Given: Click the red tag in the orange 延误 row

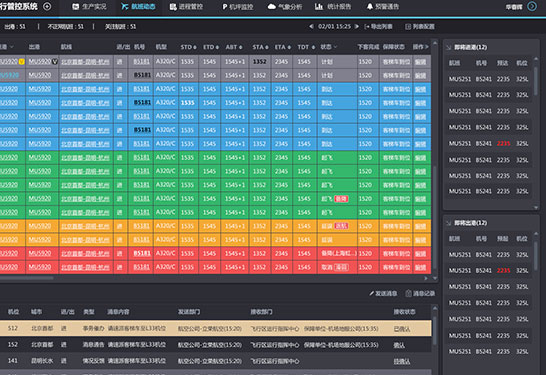Looking at the screenshot, I should (x=341, y=226).
